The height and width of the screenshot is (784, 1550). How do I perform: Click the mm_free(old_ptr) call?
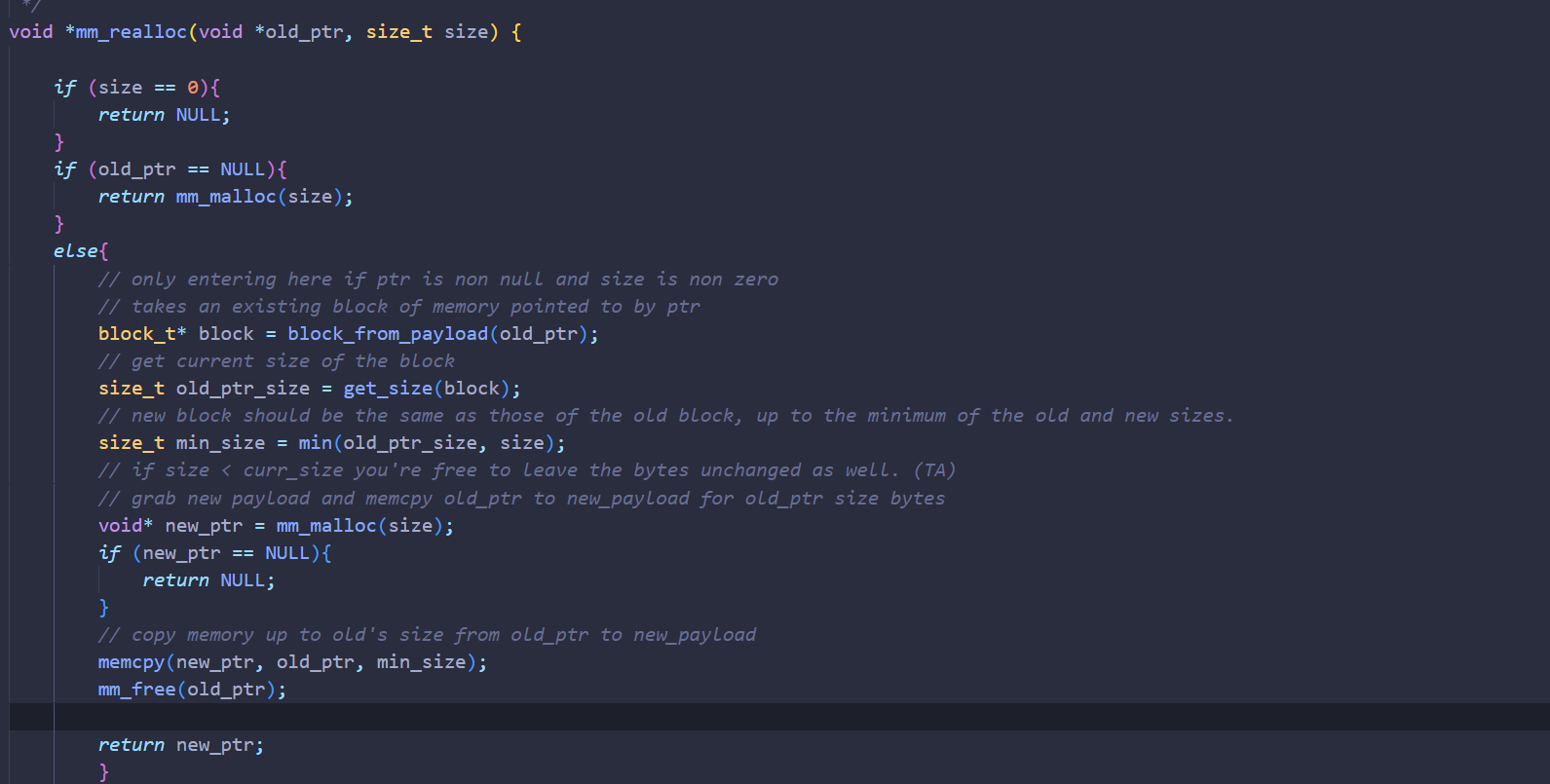(x=192, y=690)
